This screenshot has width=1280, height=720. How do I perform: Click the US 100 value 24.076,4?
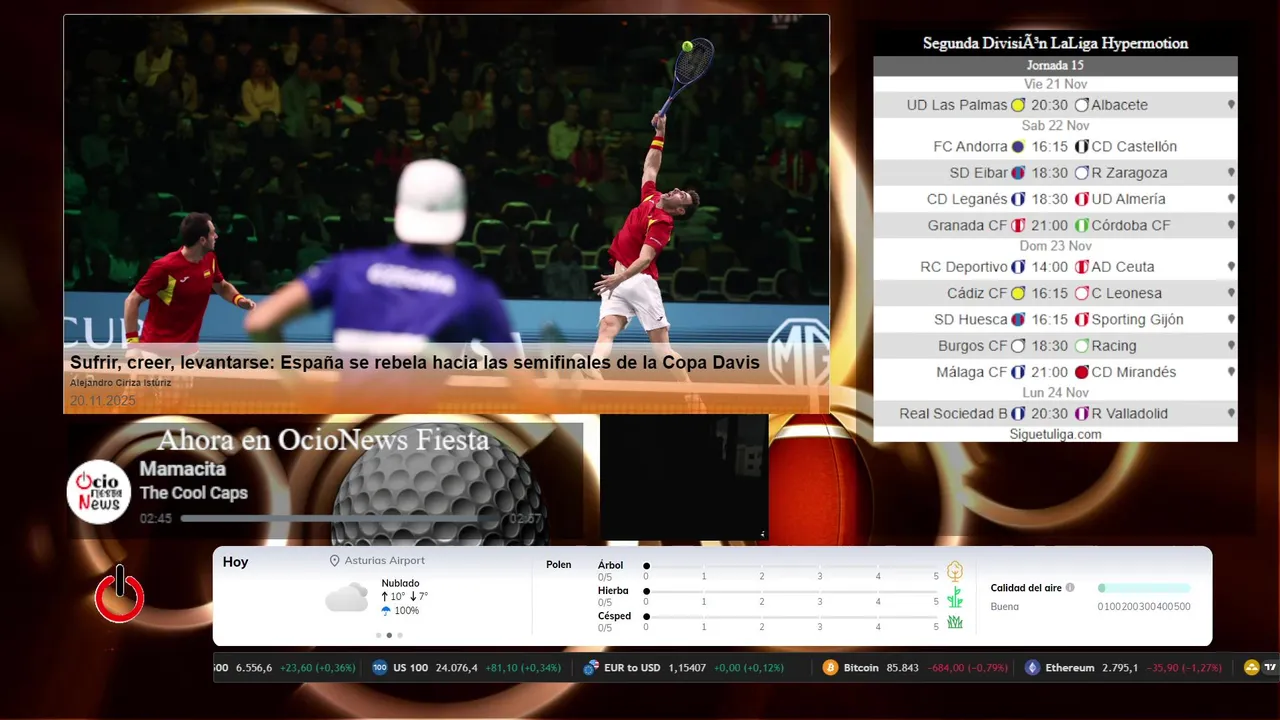(x=457, y=668)
